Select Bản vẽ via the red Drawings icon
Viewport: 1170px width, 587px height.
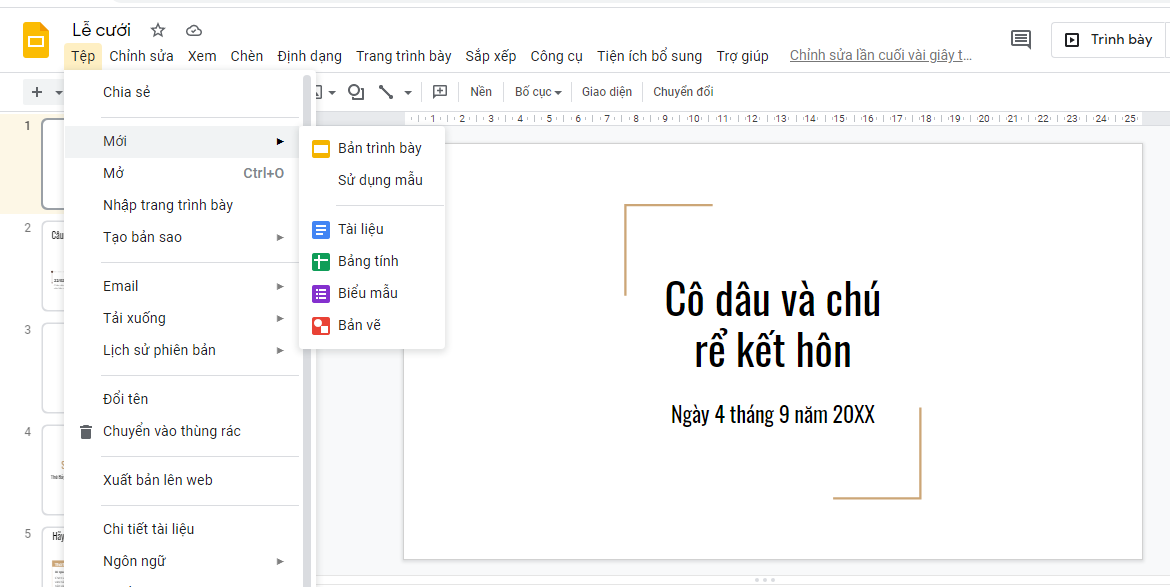(321, 325)
